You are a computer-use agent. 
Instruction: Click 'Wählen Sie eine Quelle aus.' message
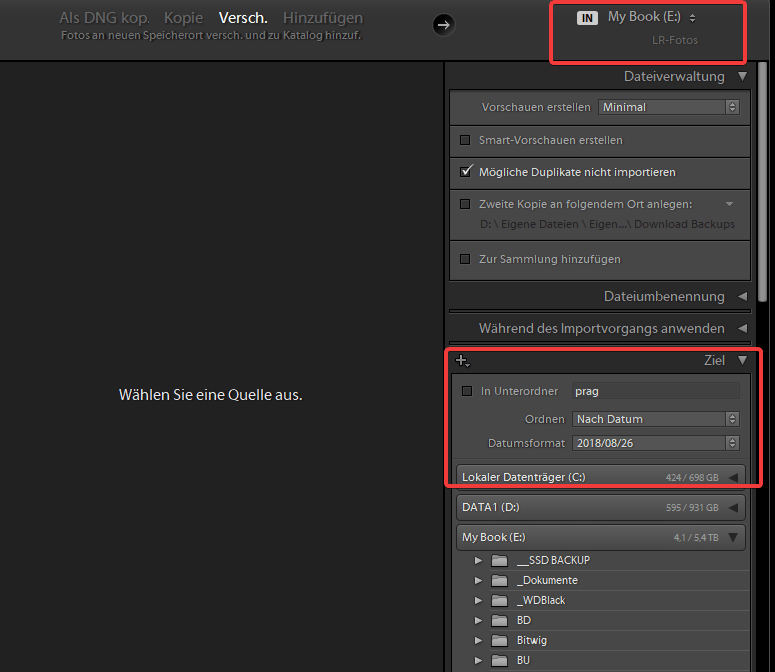tap(211, 395)
